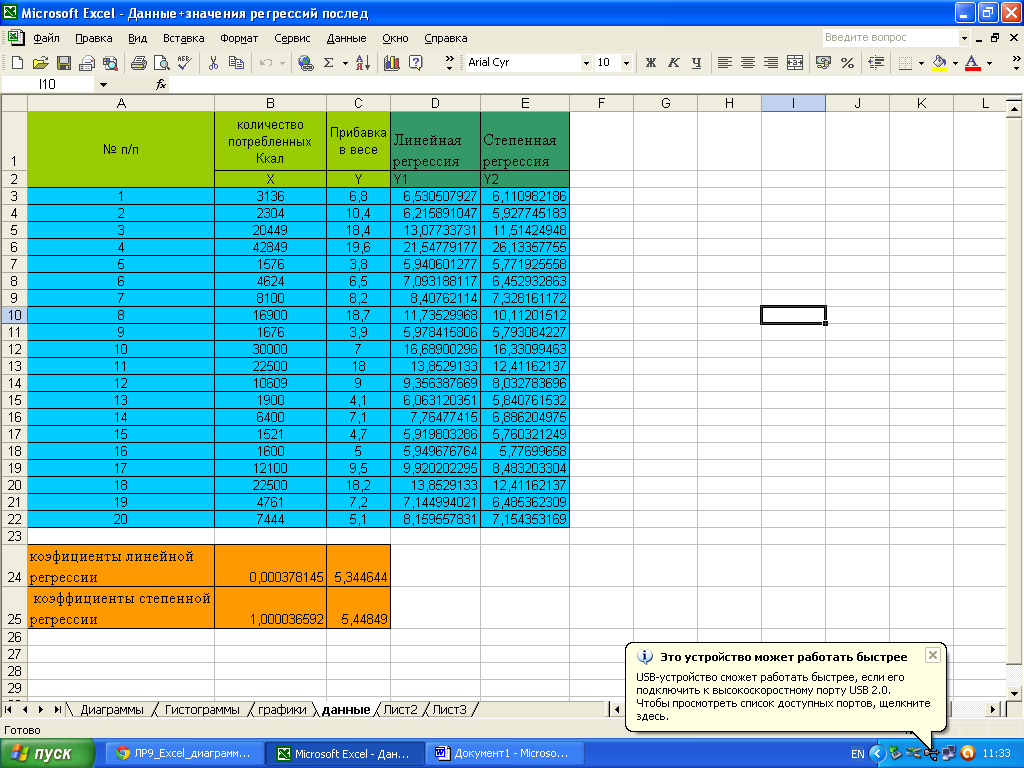Click the Name Box showing I10
Viewport: 1024px width, 768px height.
pyautogui.click(x=50, y=84)
